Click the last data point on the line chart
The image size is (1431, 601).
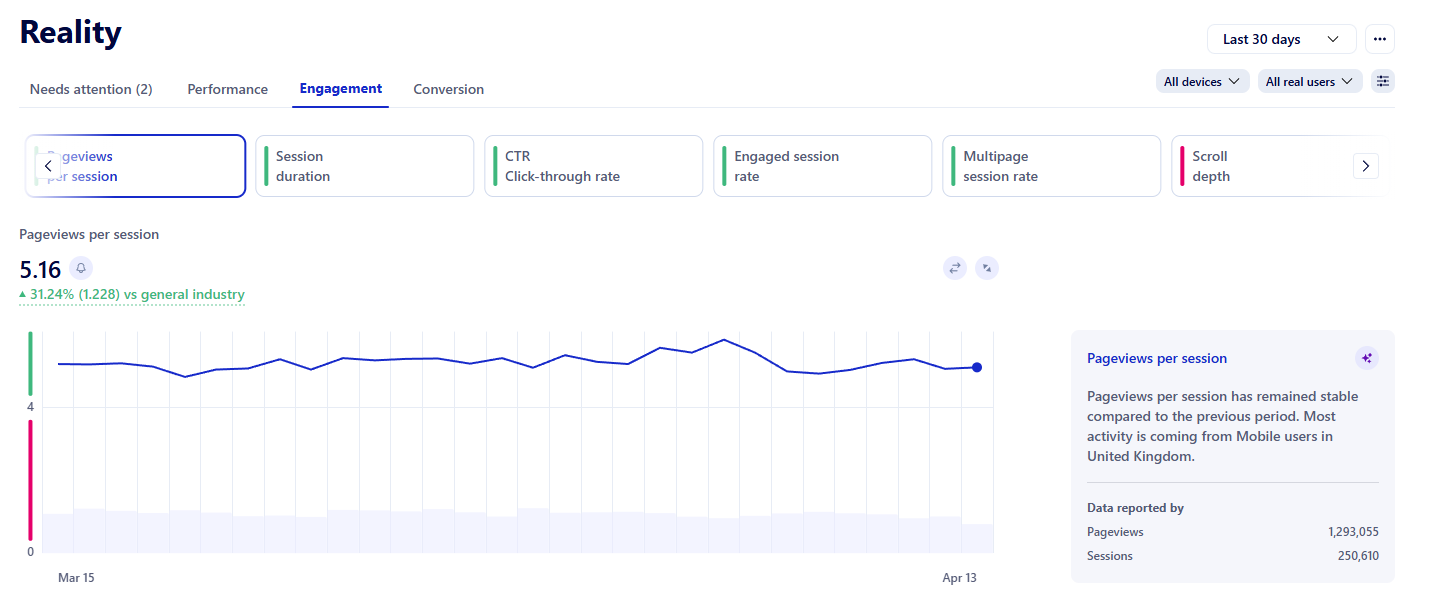coord(976,367)
